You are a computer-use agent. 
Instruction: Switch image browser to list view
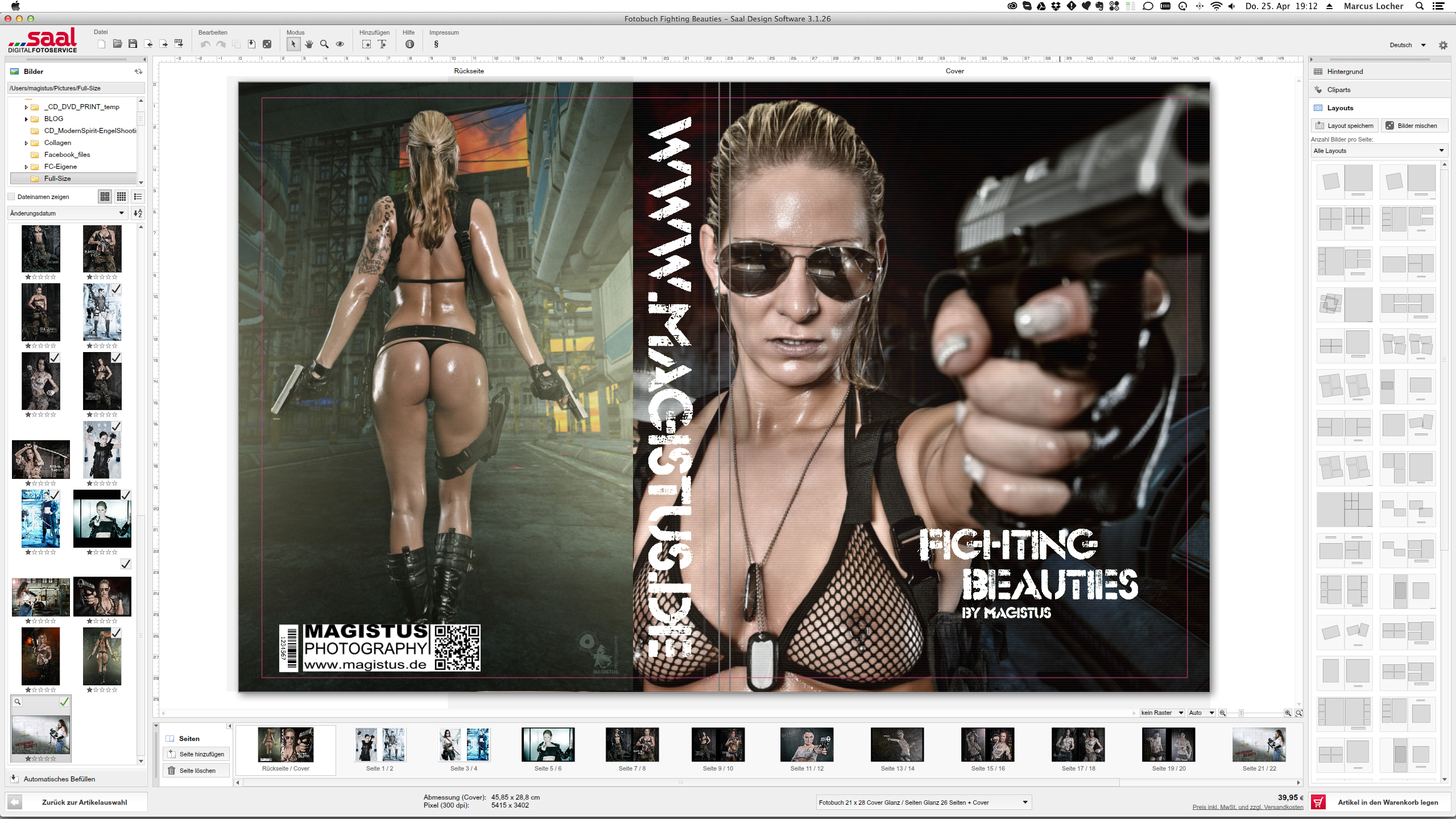[138, 197]
